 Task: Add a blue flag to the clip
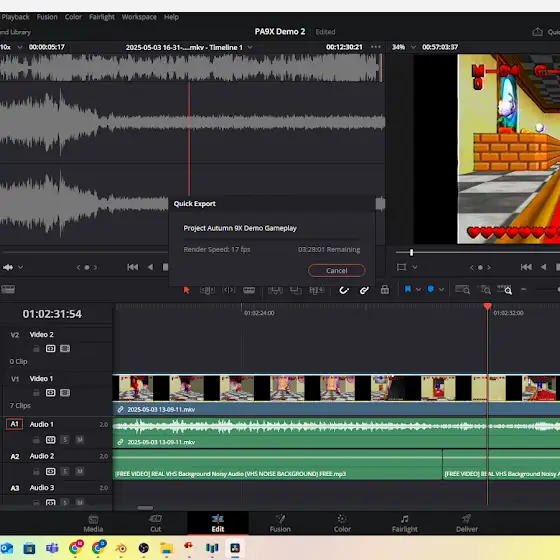pos(408,289)
